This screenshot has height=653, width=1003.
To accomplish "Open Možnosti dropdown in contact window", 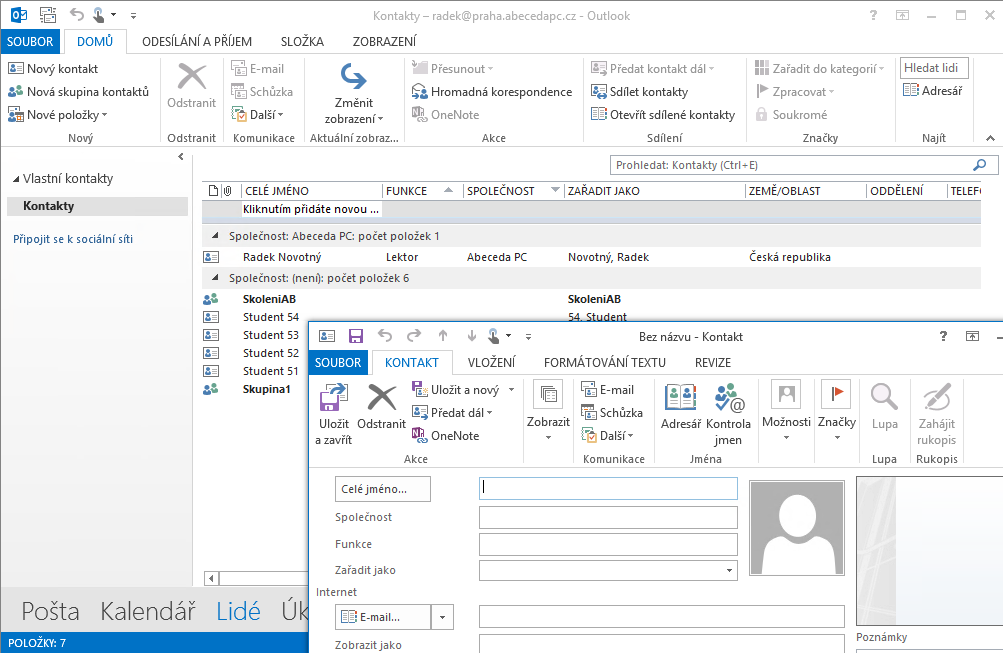I will pyautogui.click(x=786, y=411).
